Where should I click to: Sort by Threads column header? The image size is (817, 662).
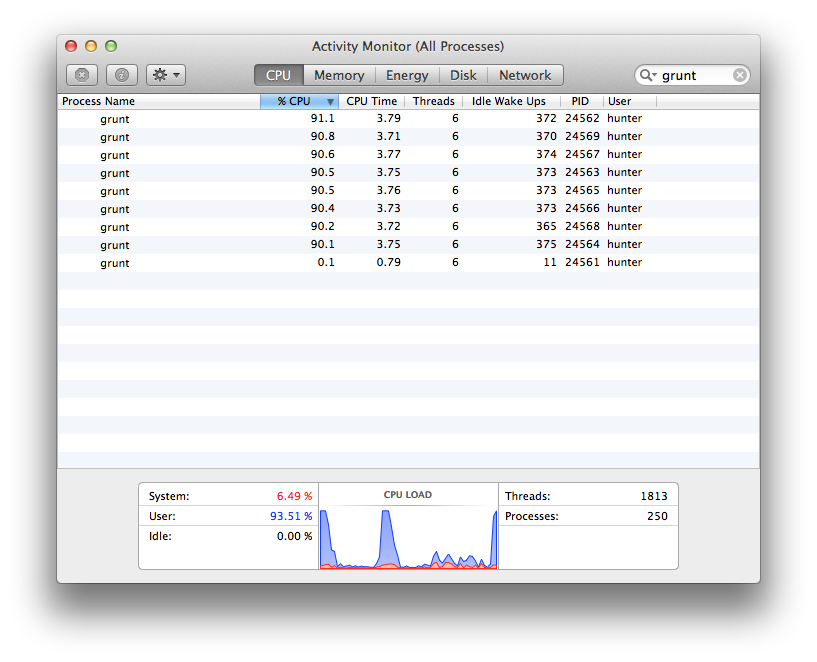tap(434, 101)
